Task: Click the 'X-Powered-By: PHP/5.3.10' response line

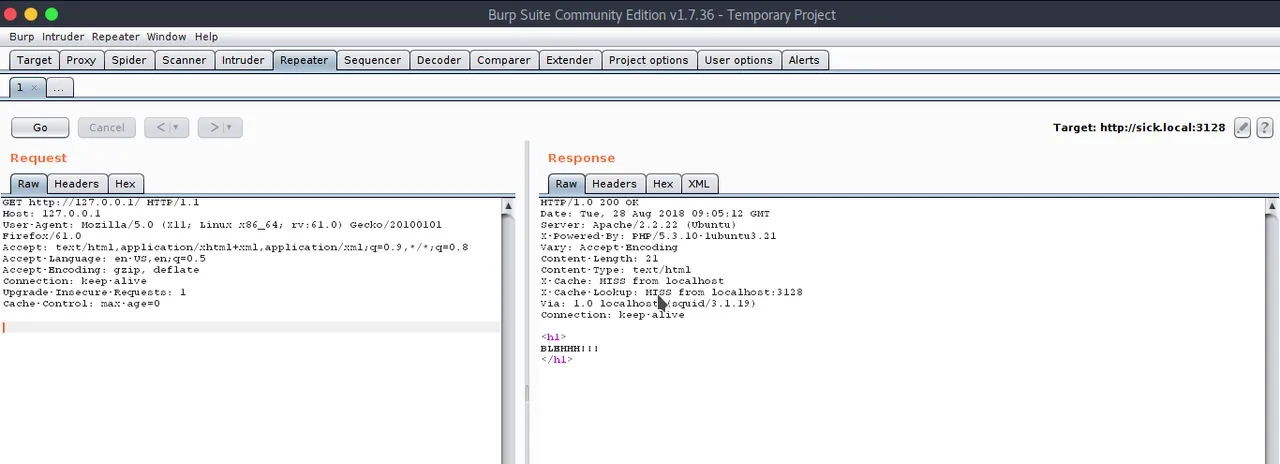Action: 658,236
